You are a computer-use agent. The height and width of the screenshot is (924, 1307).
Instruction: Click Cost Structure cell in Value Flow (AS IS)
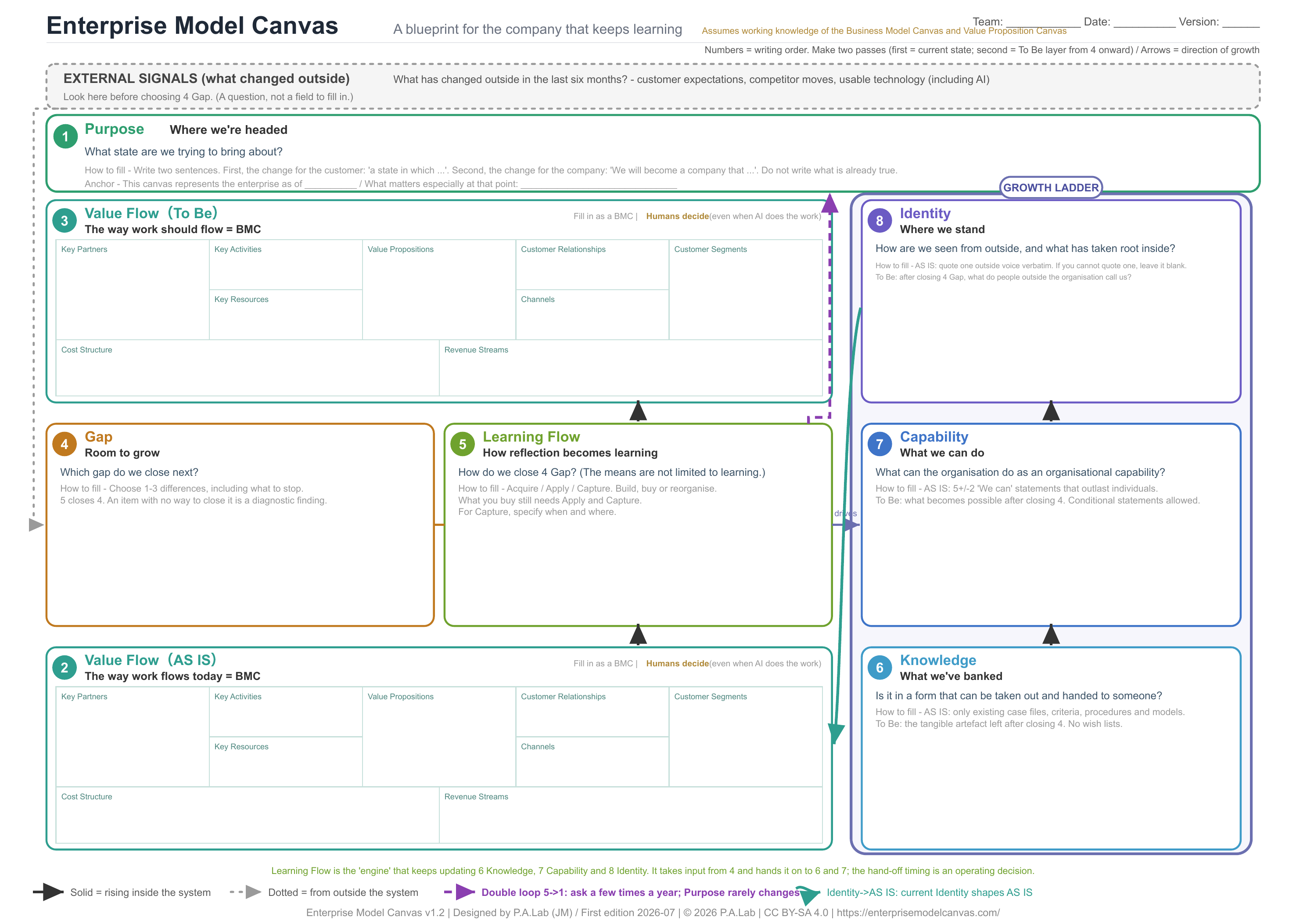(x=248, y=815)
